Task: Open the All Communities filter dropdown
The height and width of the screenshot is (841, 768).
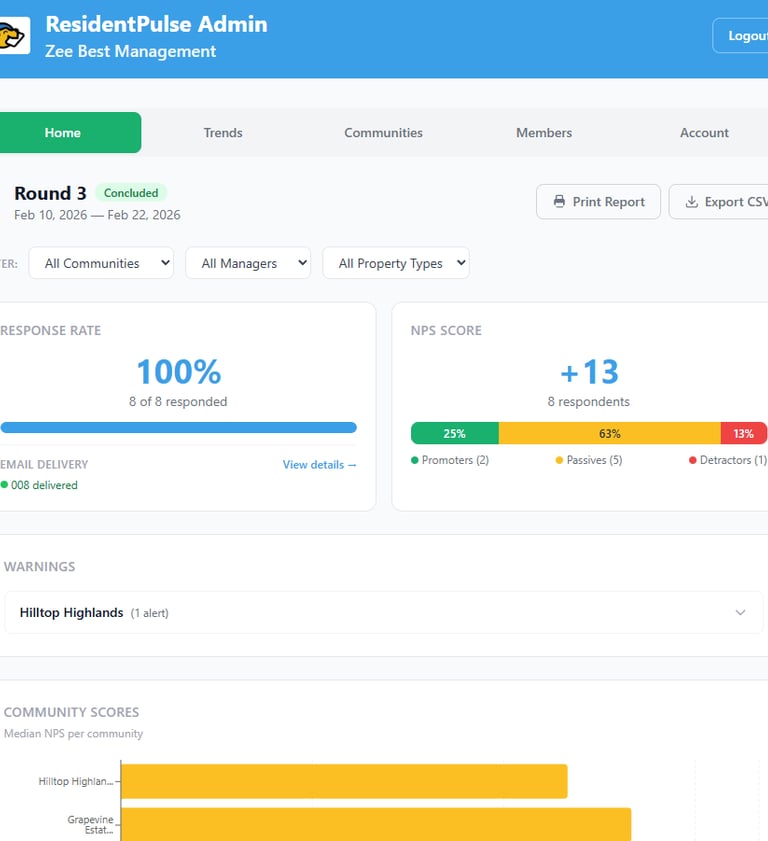Action: [x=101, y=263]
